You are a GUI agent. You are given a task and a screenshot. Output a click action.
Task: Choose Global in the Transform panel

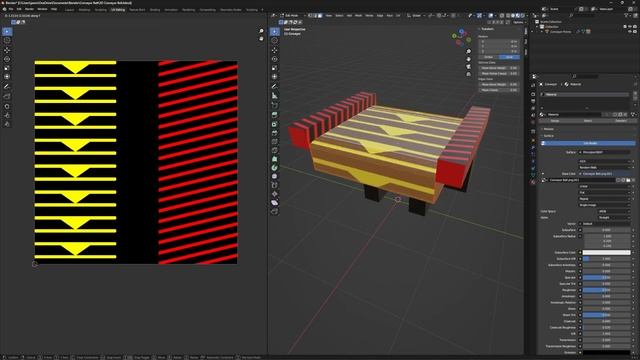tap(489, 57)
